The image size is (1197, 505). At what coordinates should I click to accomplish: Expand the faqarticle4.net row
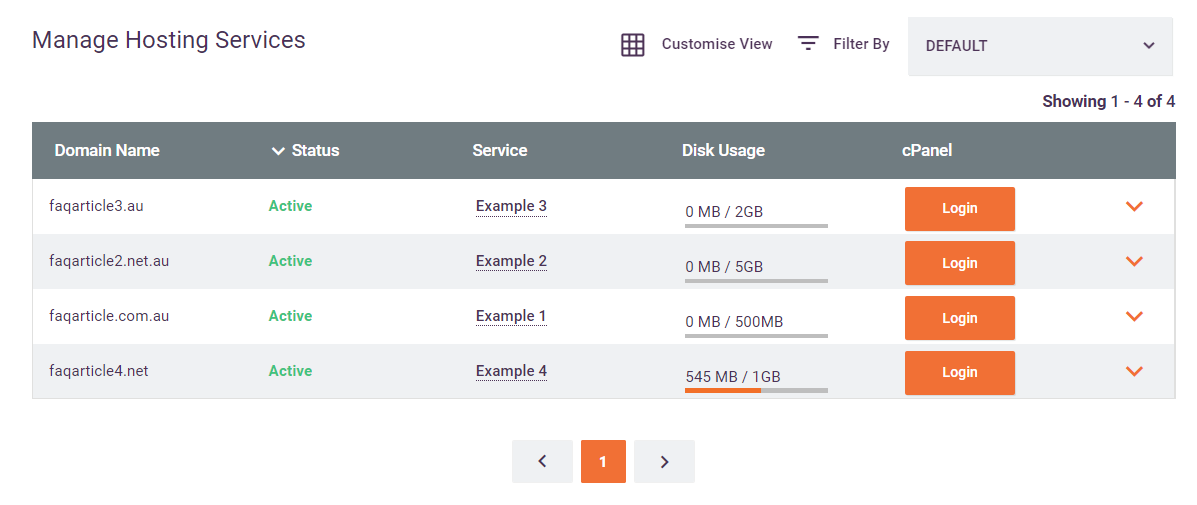[1134, 371]
